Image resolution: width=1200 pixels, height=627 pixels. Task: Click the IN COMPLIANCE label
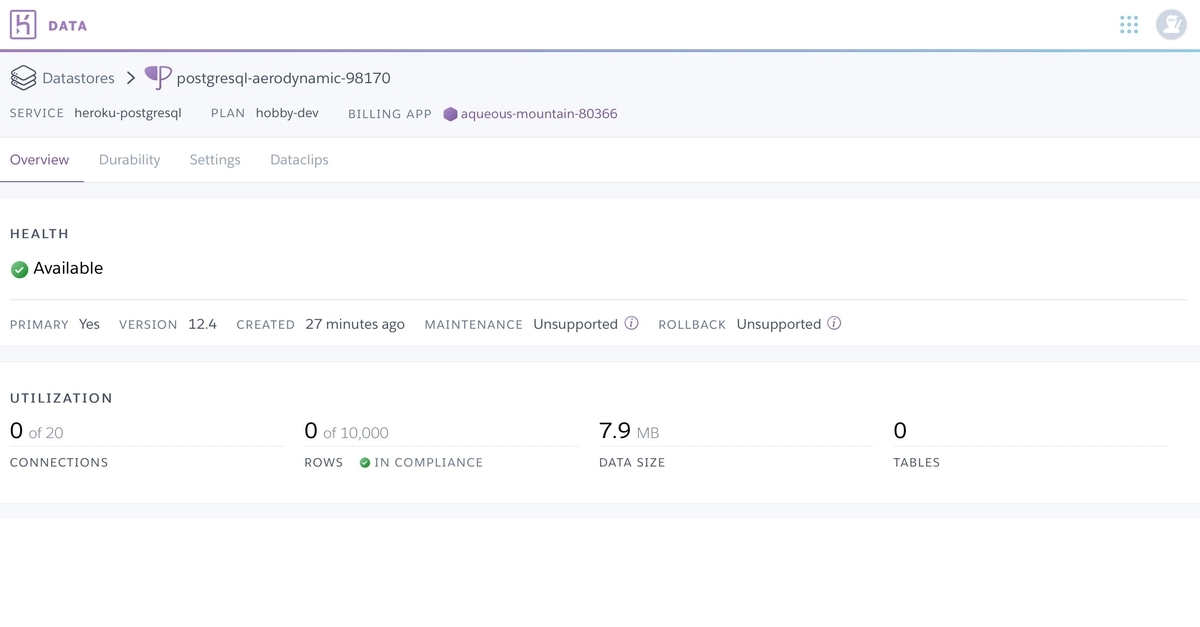click(428, 463)
